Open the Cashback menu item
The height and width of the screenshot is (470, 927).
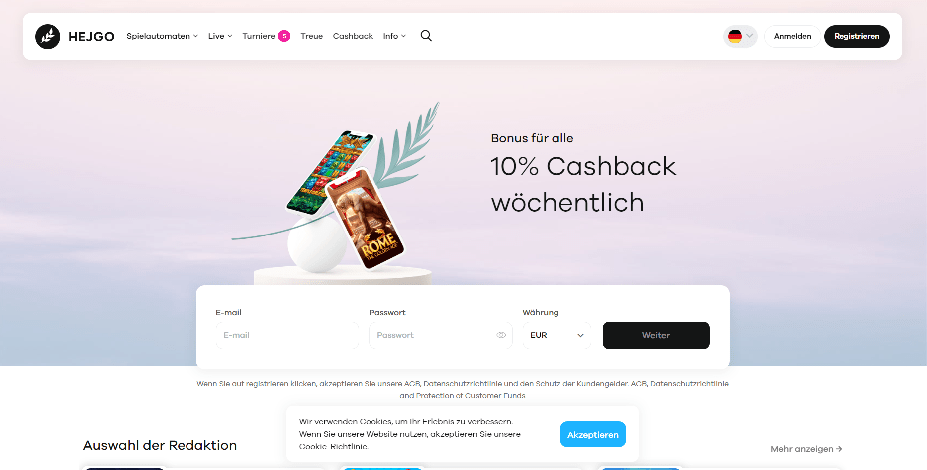(353, 37)
